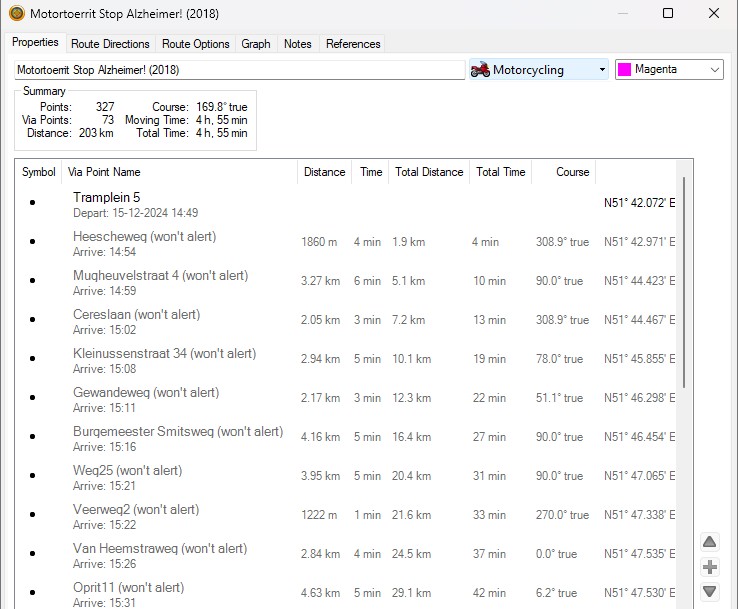Viewport: 738px width, 609px height.
Task: Switch to the Route Directions tab
Action: (x=110, y=44)
